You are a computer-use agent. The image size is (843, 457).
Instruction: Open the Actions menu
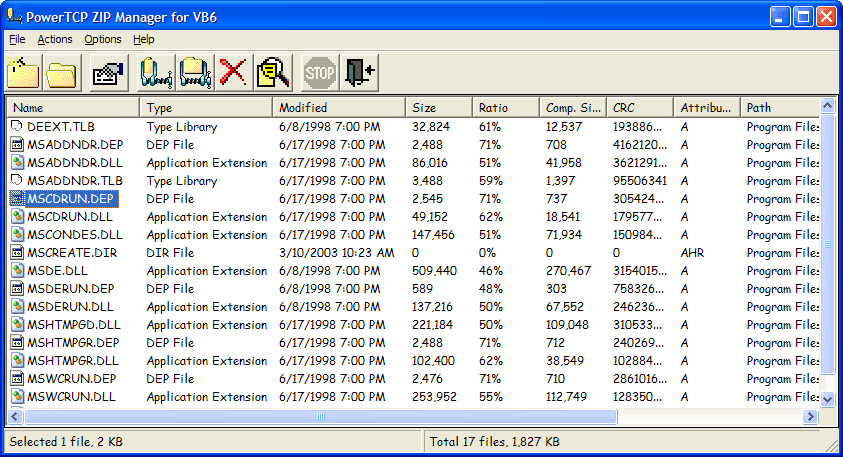pyautogui.click(x=55, y=39)
